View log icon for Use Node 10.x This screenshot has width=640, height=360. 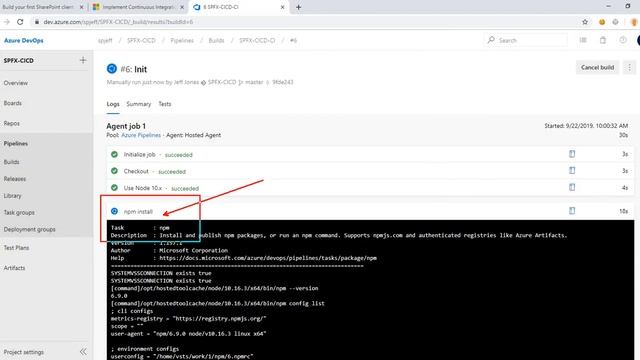572,187
